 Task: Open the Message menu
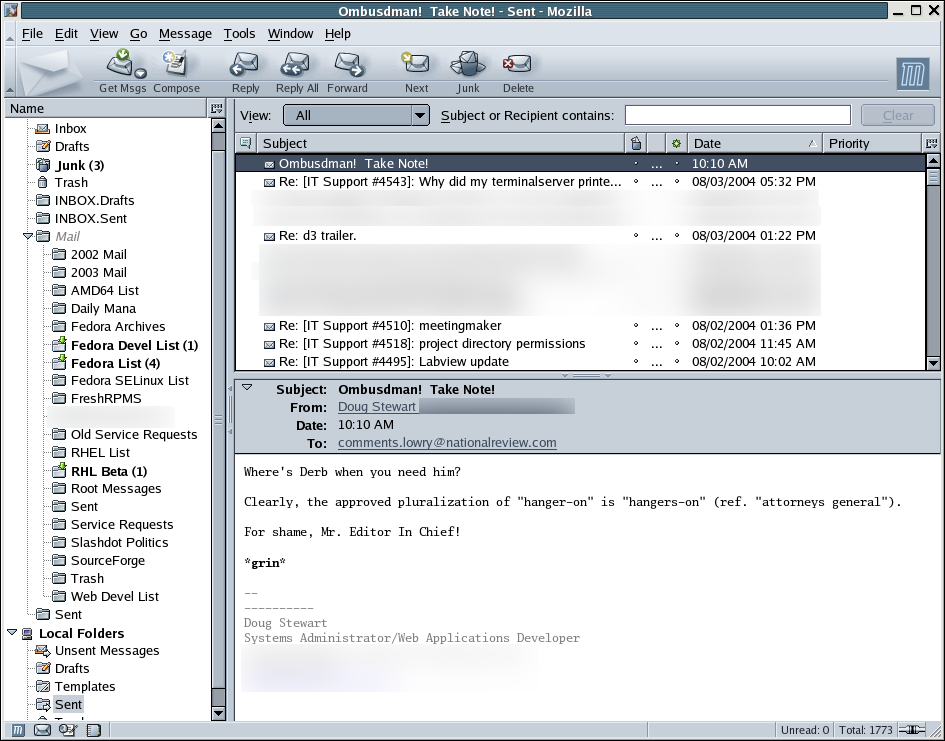(185, 33)
